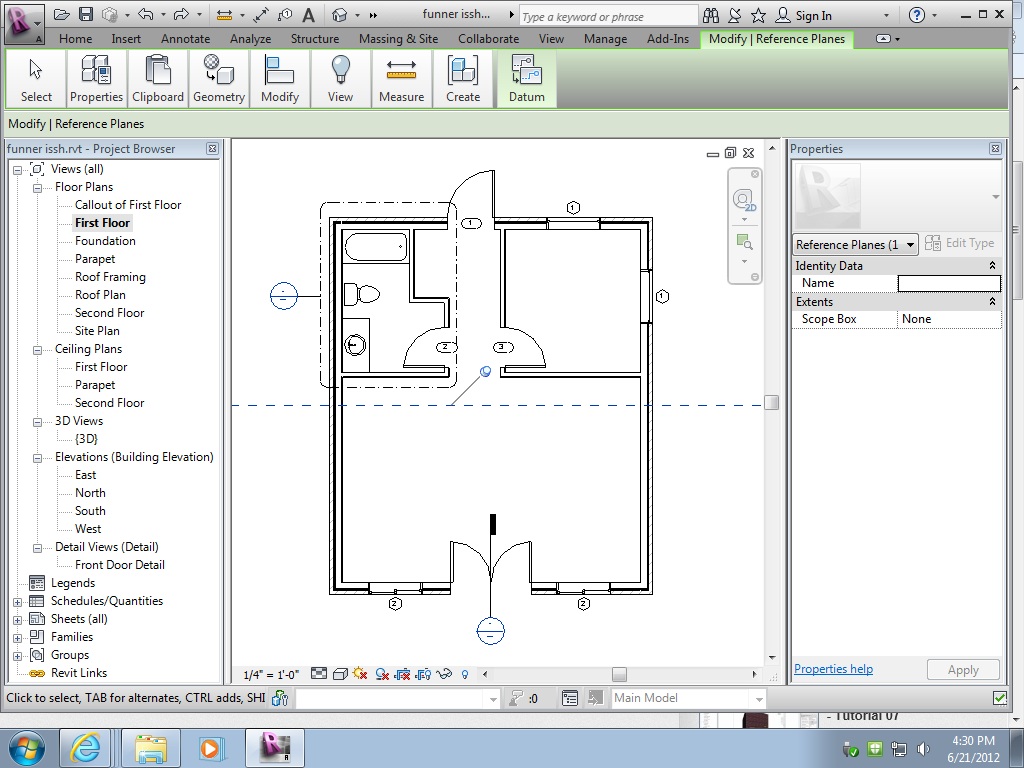The image size is (1024, 768).
Task: Switch to the Insert ribbon tab
Action: point(126,39)
